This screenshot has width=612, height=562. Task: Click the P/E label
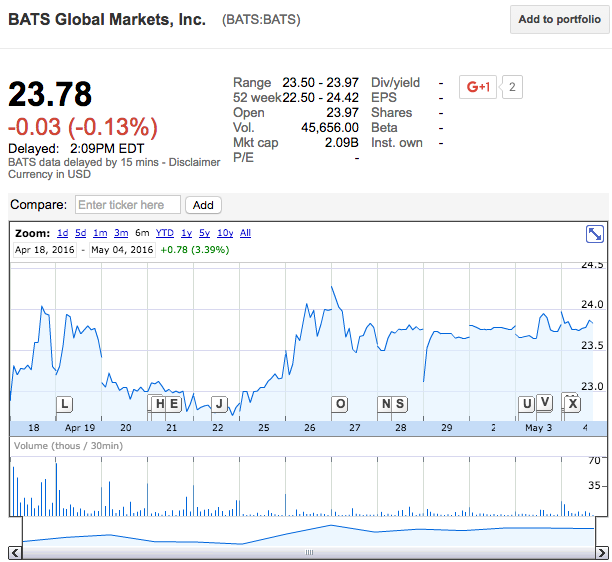[244, 158]
